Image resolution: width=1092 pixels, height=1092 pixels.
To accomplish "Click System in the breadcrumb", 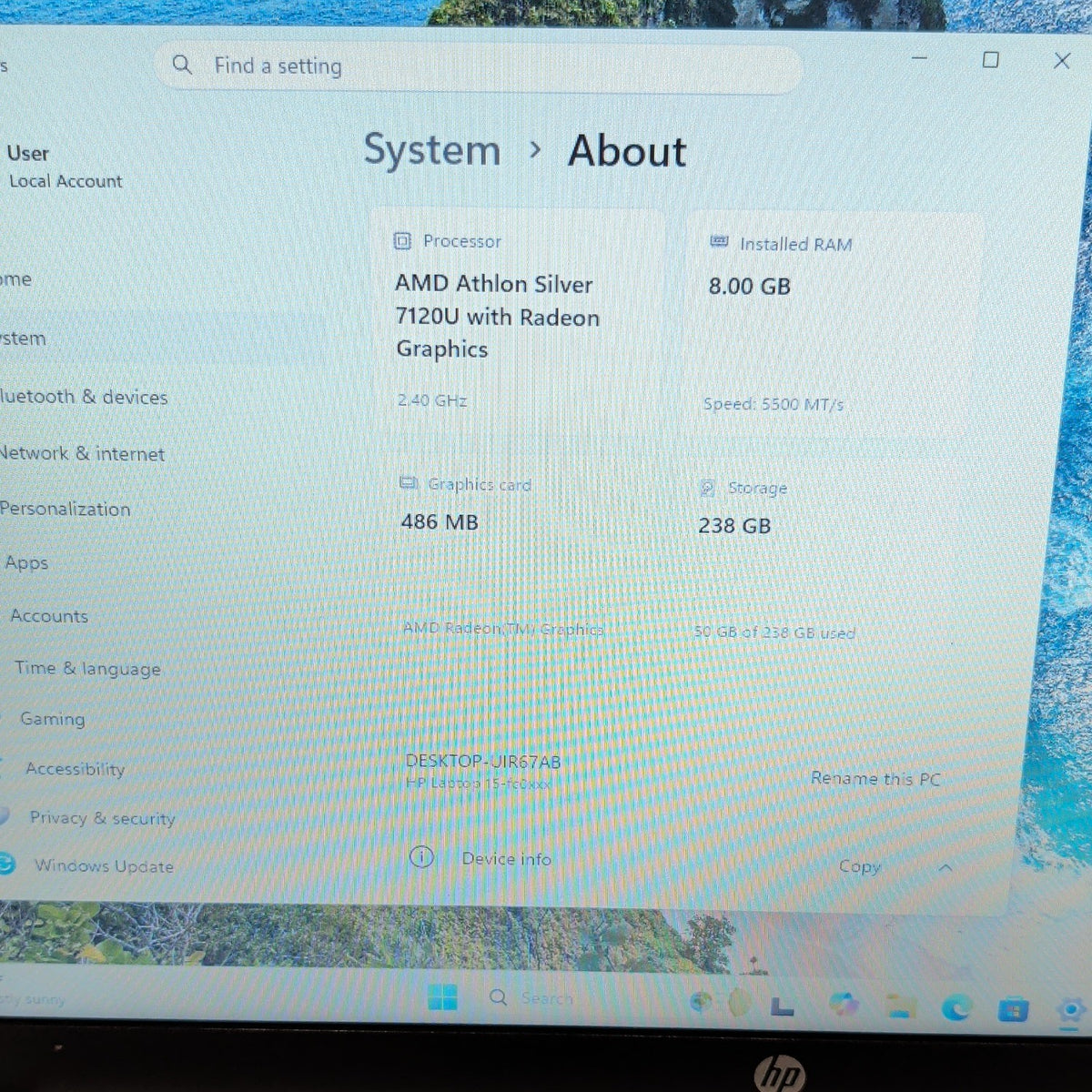I will 432,150.
